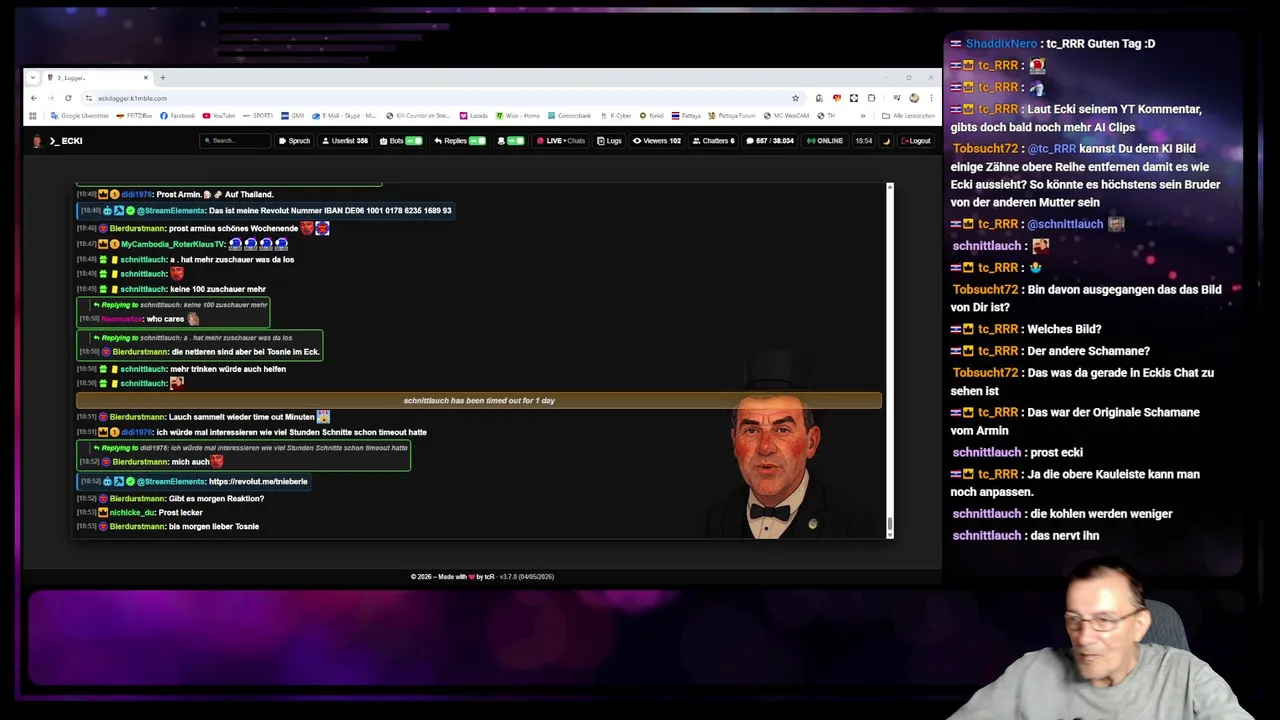Image resolution: width=1280 pixels, height=720 pixels.
Task: Open the Alle Lesezeichen folder
Action: (x=908, y=116)
